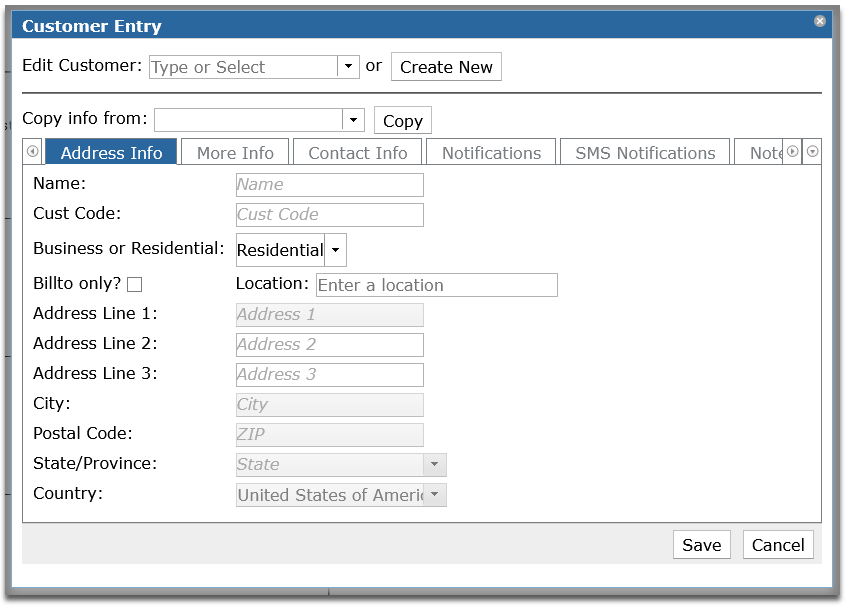Save the customer entry
The width and height of the screenshot is (846, 607).
pyautogui.click(x=701, y=545)
